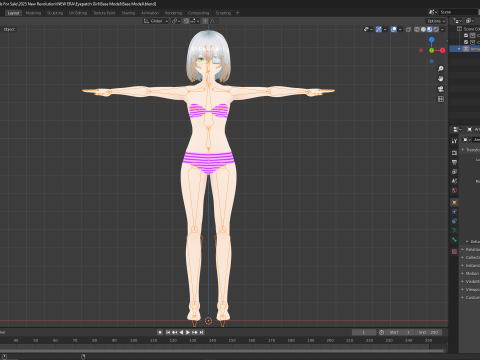Play the animation in reverse
This screenshot has width=480, height=360.
coord(181,332)
